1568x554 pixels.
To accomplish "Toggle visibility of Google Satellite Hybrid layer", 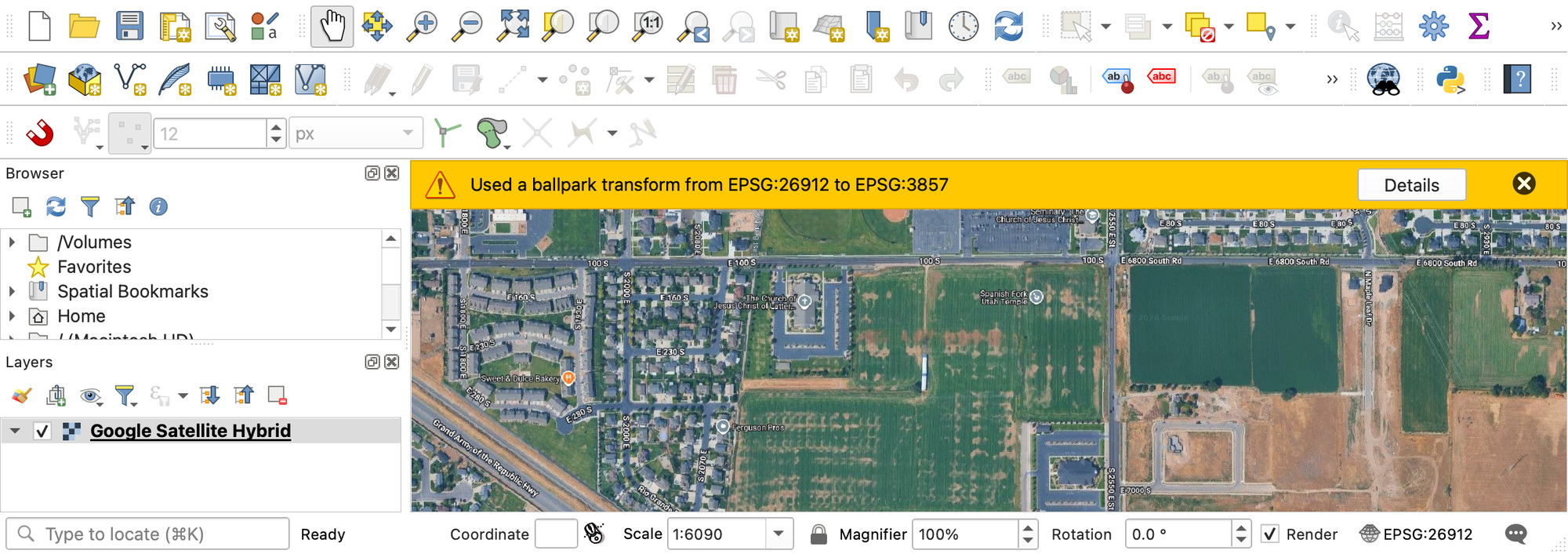I will pyautogui.click(x=42, y=431).
